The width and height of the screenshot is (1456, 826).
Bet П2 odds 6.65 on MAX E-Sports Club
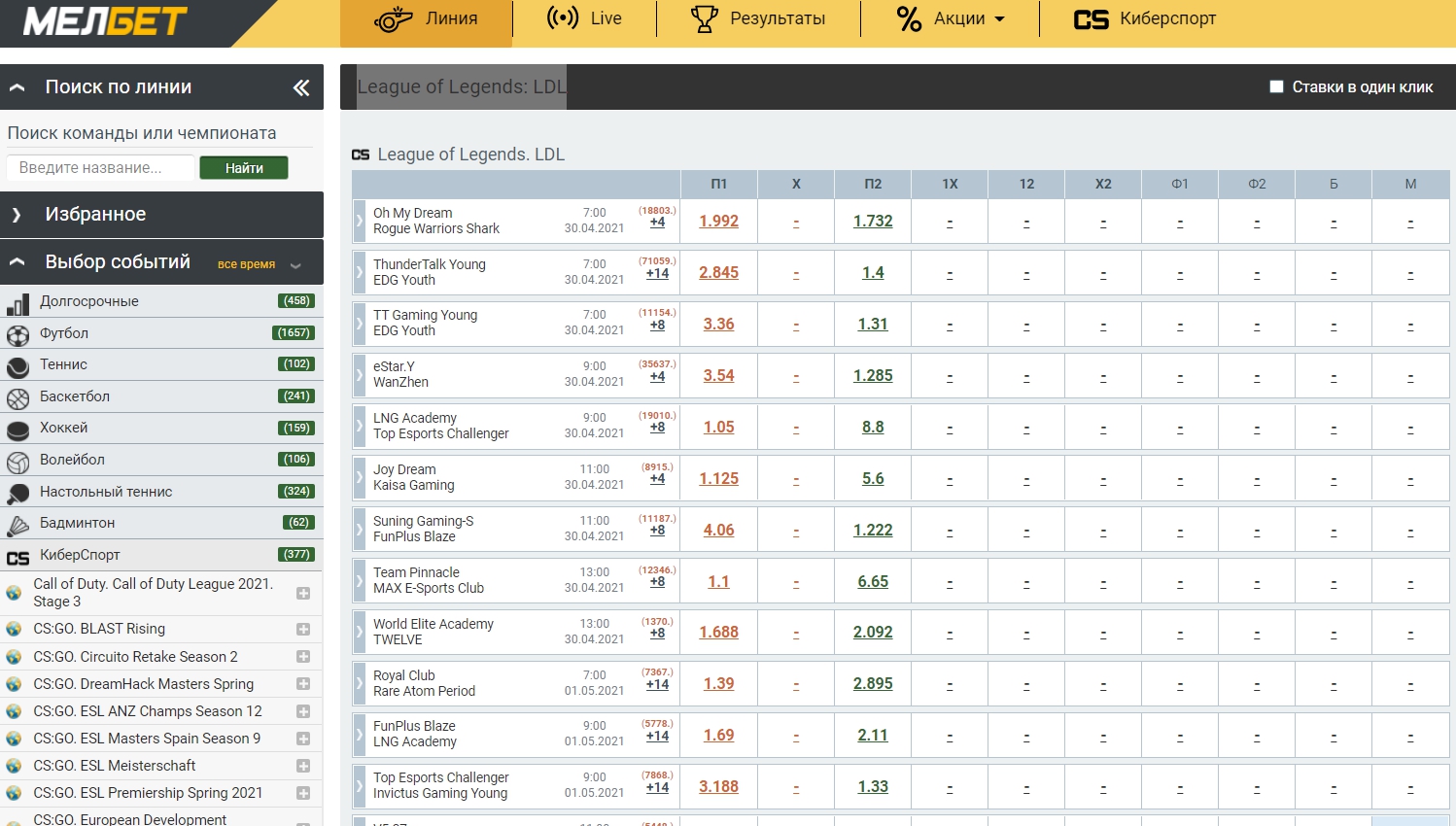point(873,582)
